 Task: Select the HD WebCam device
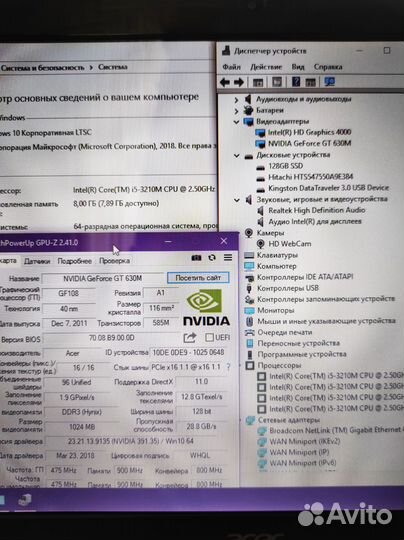pos(290,244)
